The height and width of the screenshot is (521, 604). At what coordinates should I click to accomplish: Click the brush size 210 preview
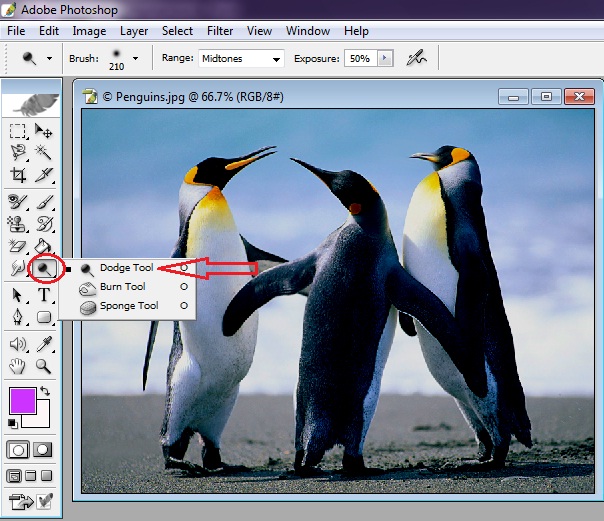(x=116, y=59)
